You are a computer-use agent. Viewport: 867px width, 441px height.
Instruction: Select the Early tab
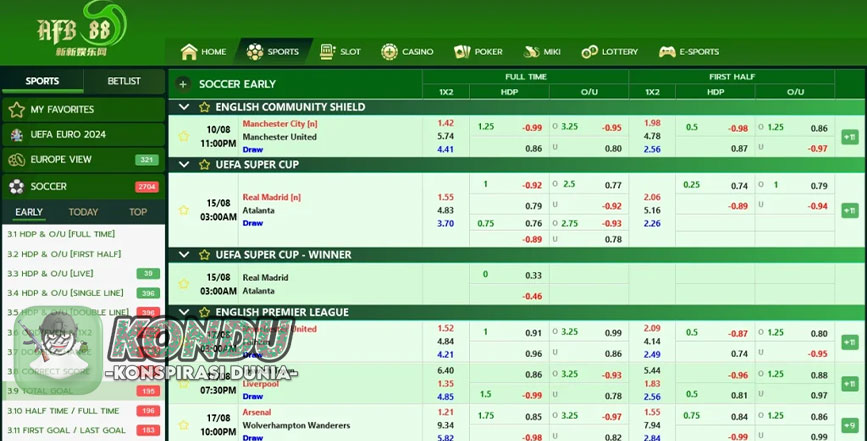tap(29, 212)
